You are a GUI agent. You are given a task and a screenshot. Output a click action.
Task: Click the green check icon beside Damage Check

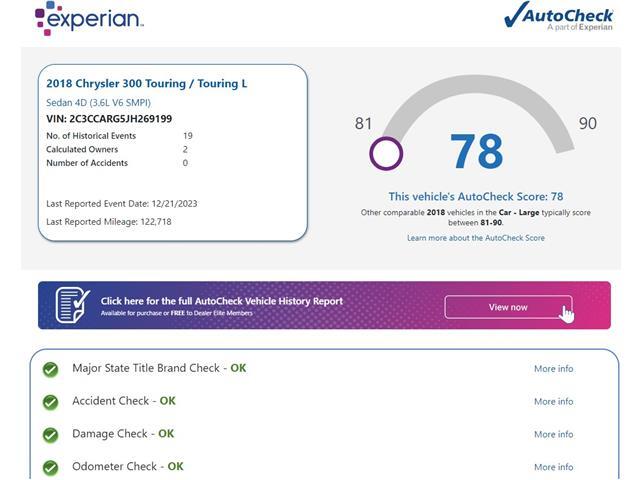click(51, 435)
